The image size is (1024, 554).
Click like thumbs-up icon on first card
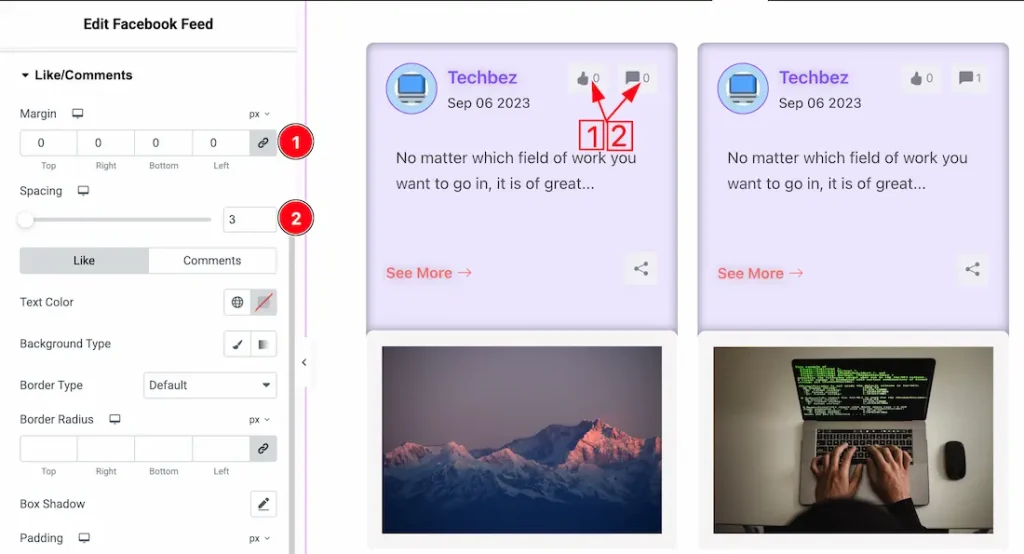point(583,78)
